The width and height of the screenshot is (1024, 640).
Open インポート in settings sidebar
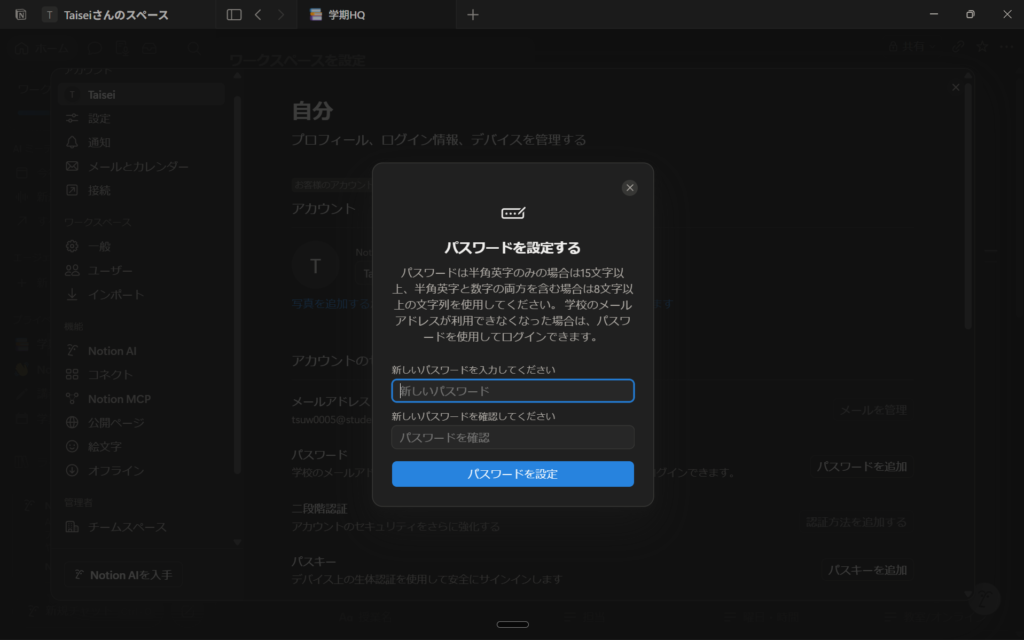115,295
